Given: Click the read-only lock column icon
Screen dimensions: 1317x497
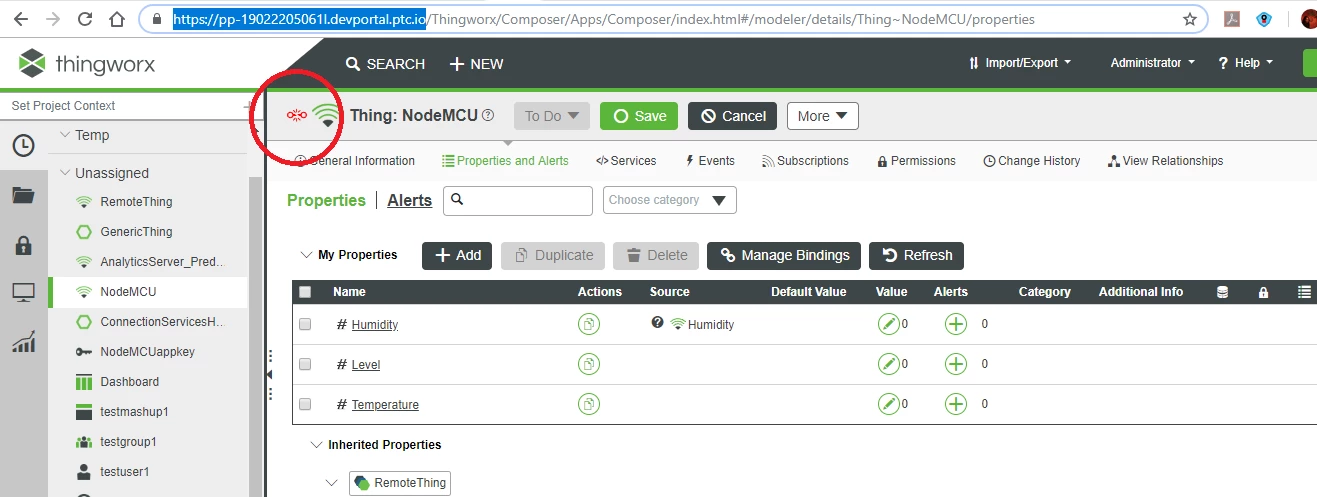Looking at the screenshot, I should pyautogui.click(x=1263, y=292).
